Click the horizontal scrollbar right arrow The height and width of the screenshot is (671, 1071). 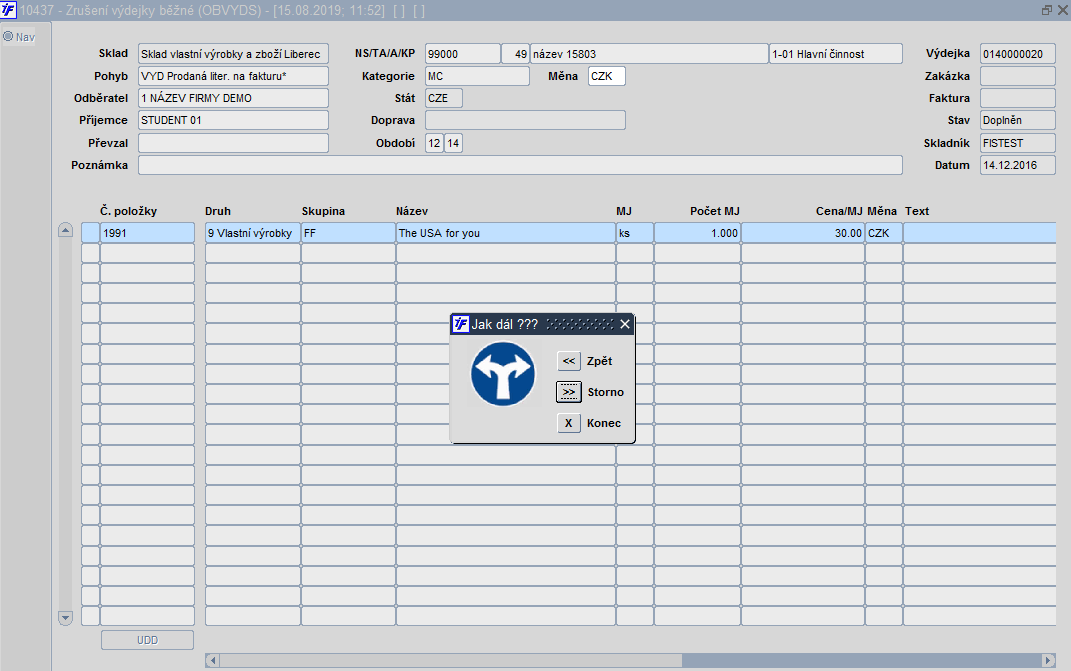click(1048, 660)
